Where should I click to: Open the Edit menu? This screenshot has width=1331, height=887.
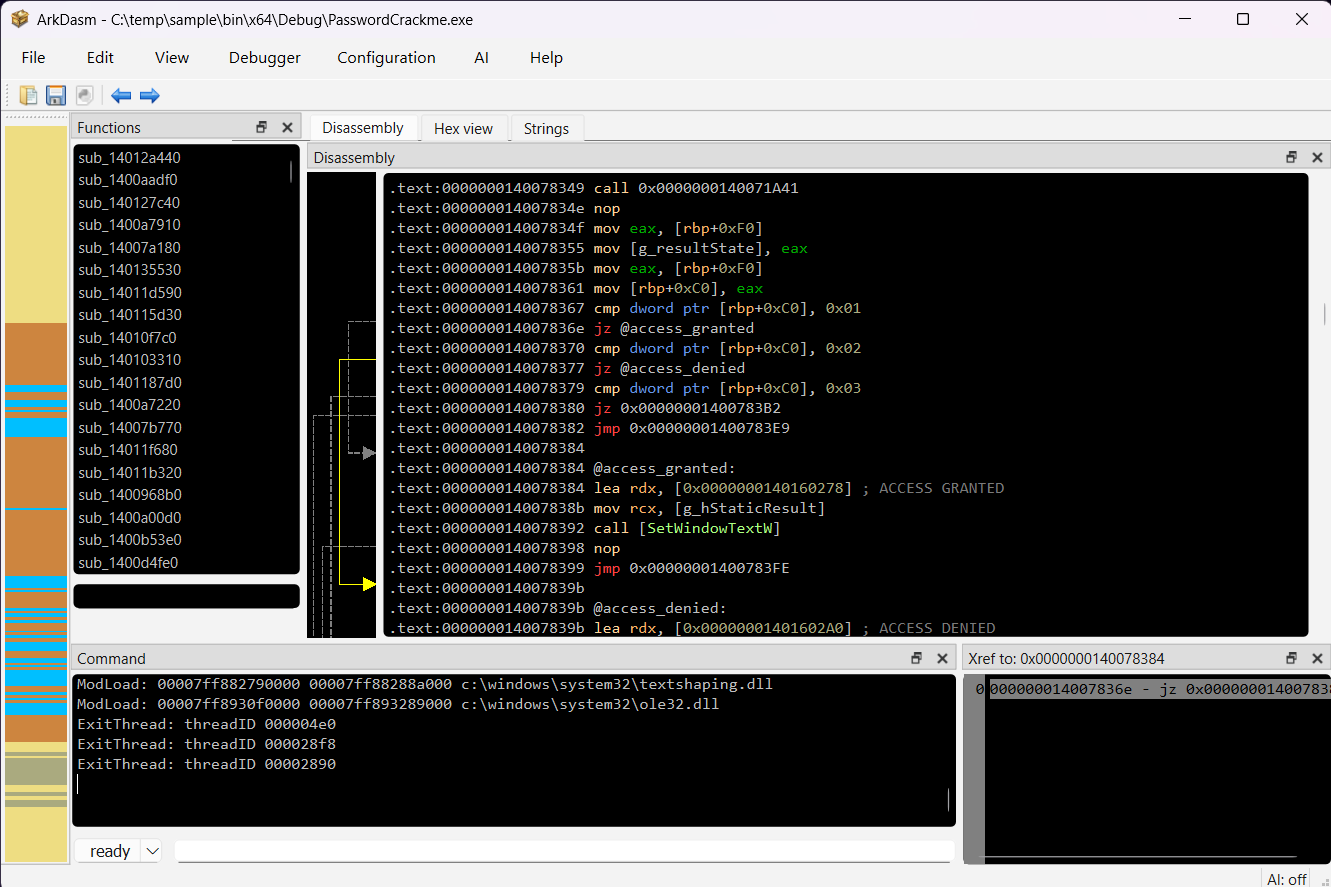[100, 57]
